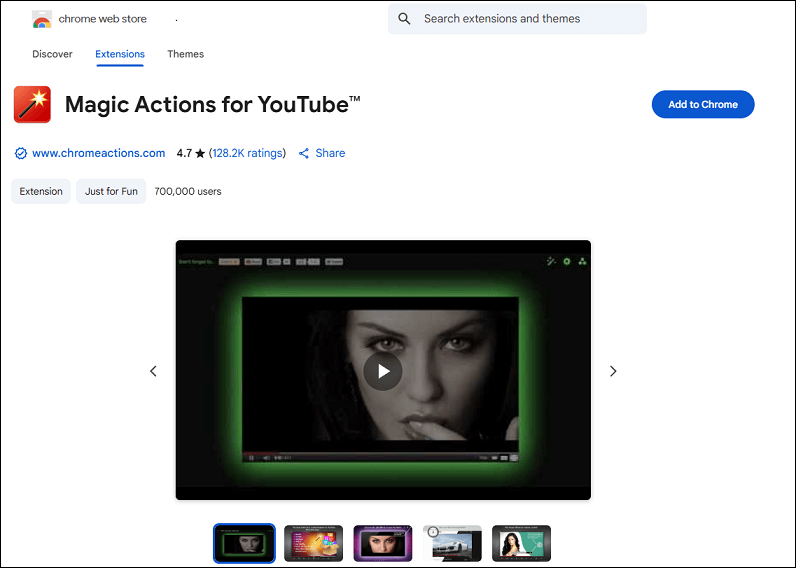796x568 pixels.
Task: Click the verified publisher badge icon
Action: pos(21,153)
